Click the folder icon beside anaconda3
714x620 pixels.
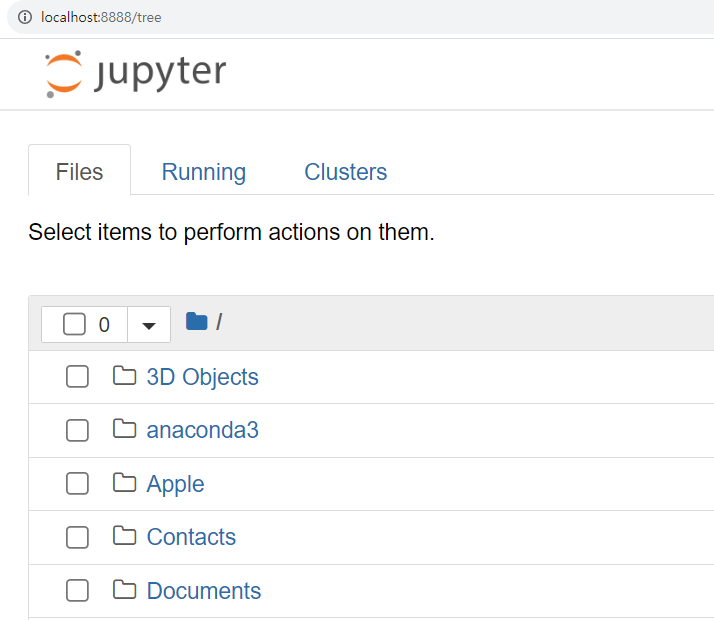(x=124, y=429)
